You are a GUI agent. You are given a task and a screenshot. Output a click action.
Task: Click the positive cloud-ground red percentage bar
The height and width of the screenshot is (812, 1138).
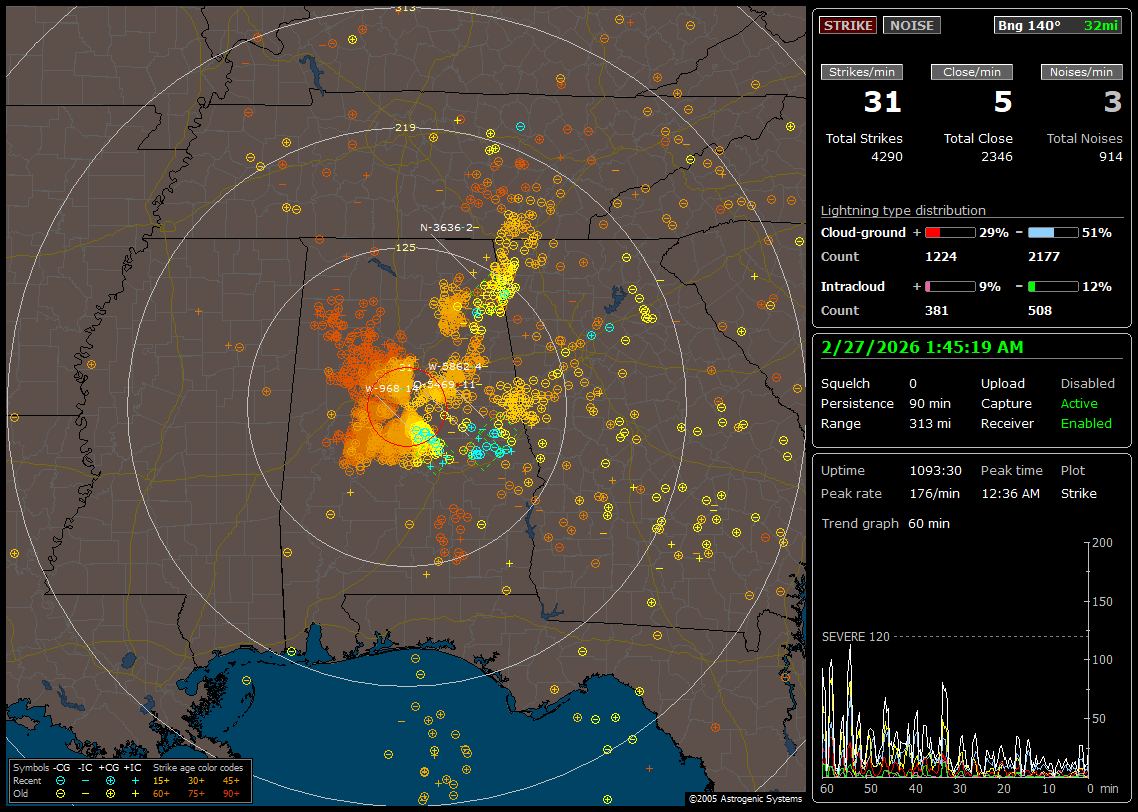click(949, 232)
